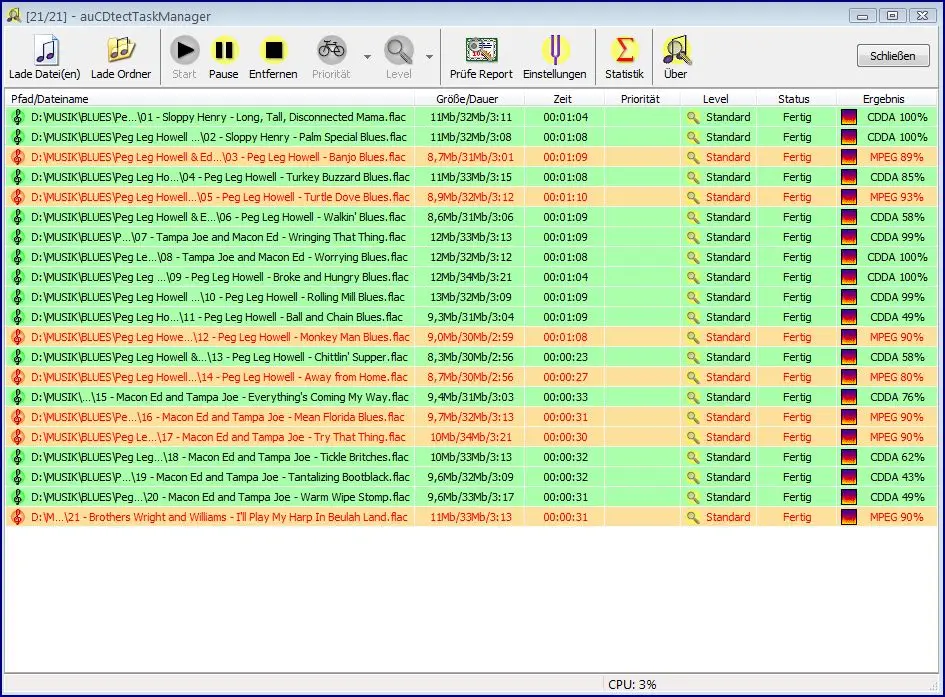
Task: Click time cell 00:00:23
Action: pos(565,357)
